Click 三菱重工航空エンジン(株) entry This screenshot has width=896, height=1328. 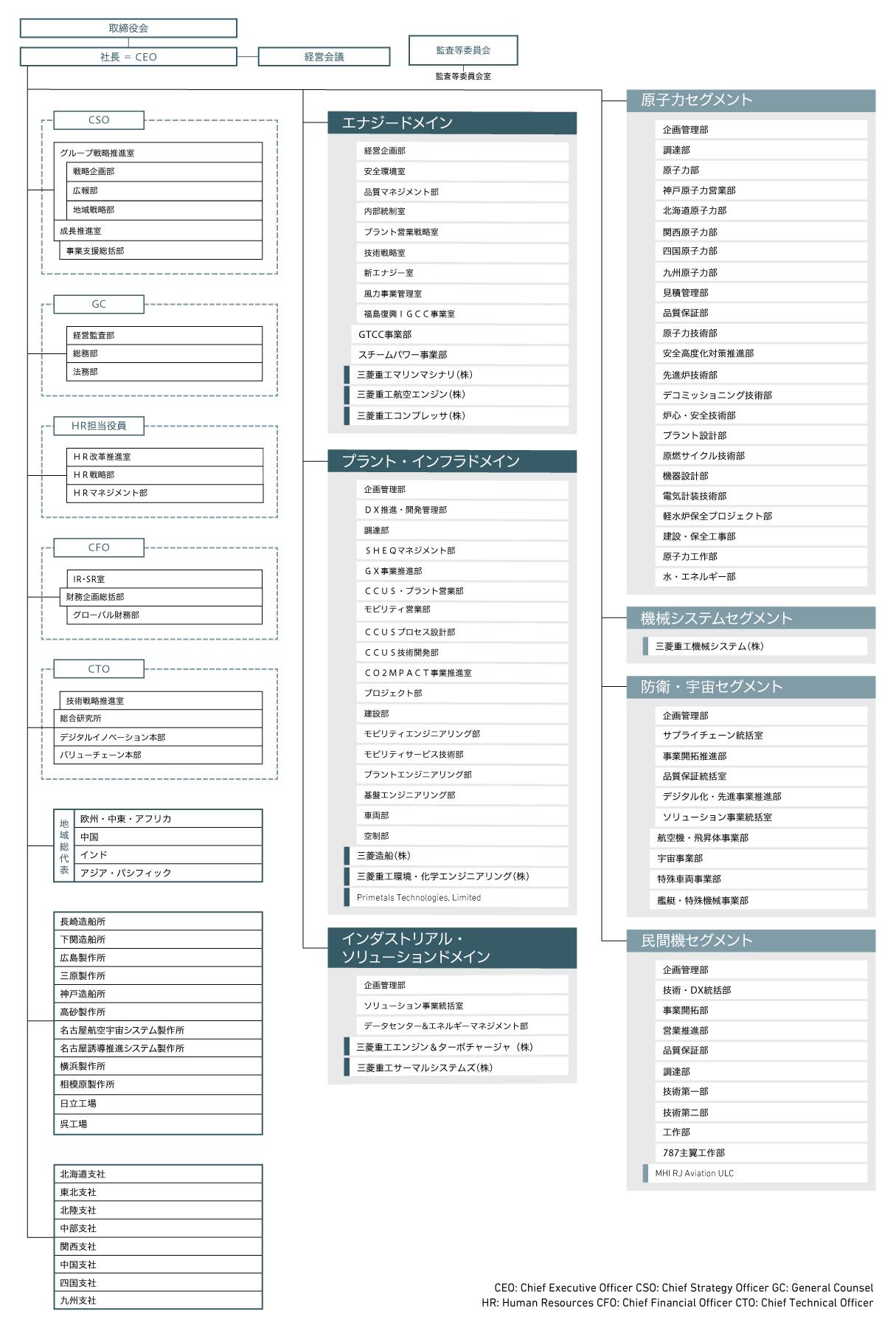coord(456,395)
